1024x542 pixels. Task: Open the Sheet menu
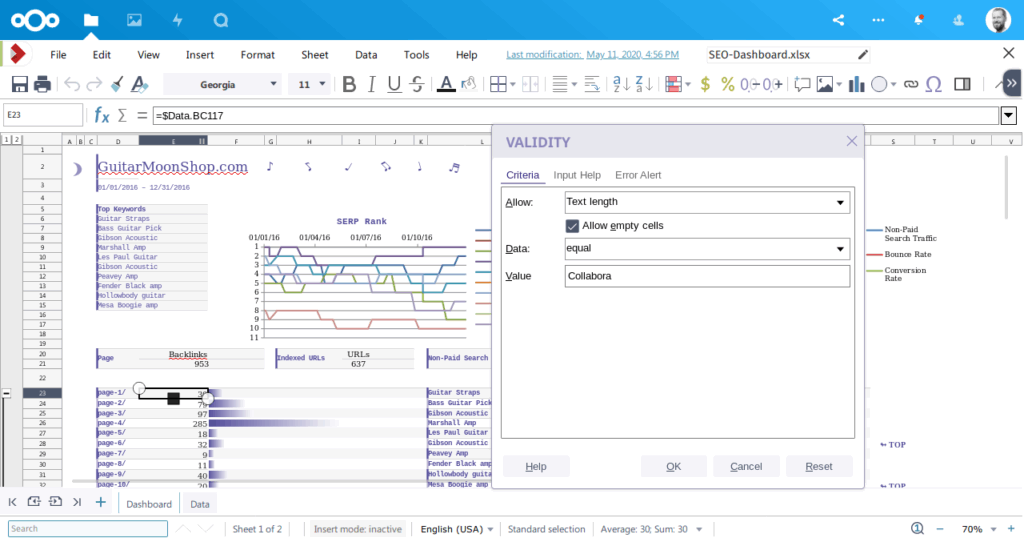point(314,55)
